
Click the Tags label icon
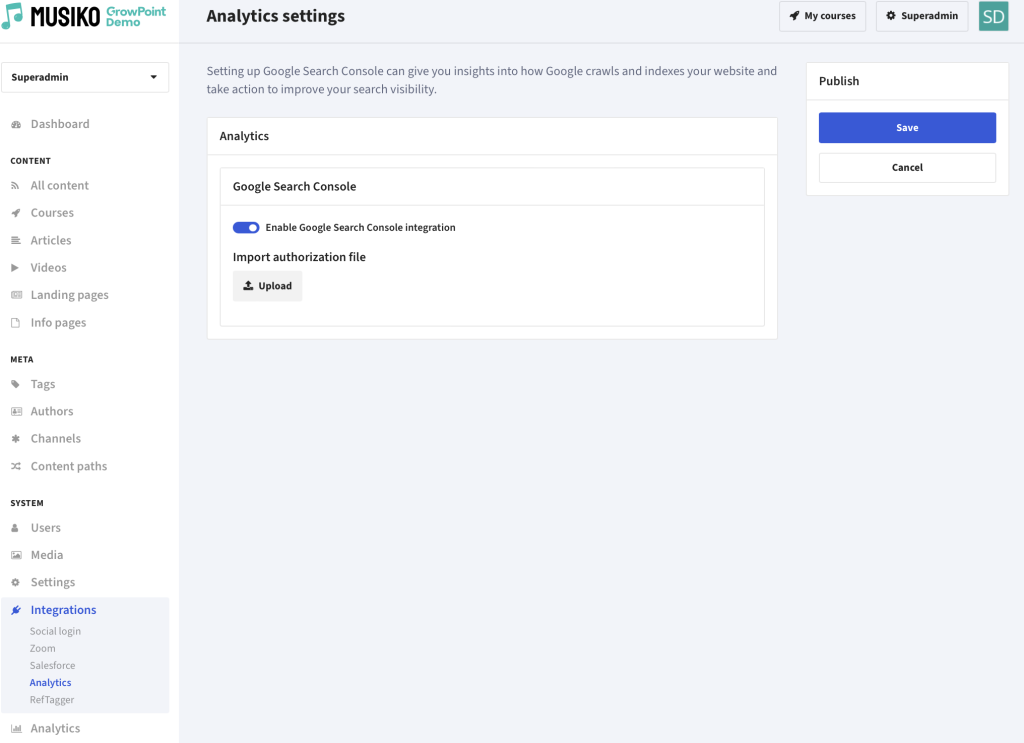point(16,385)
